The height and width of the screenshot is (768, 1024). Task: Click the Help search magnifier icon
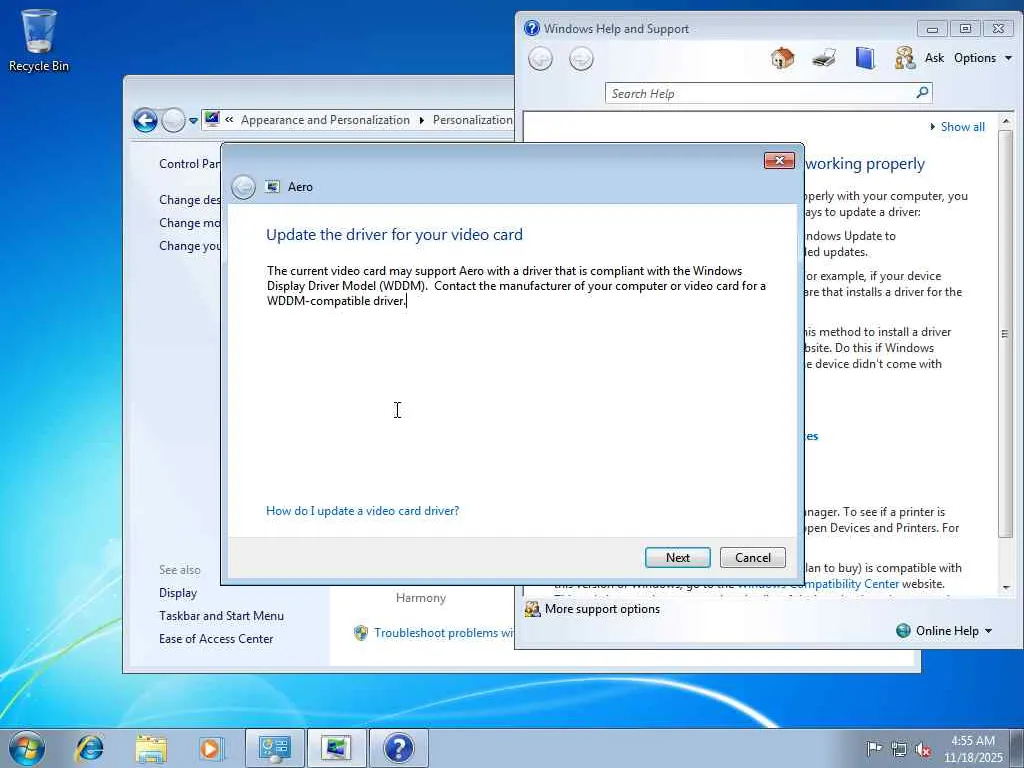click(922, 93)
